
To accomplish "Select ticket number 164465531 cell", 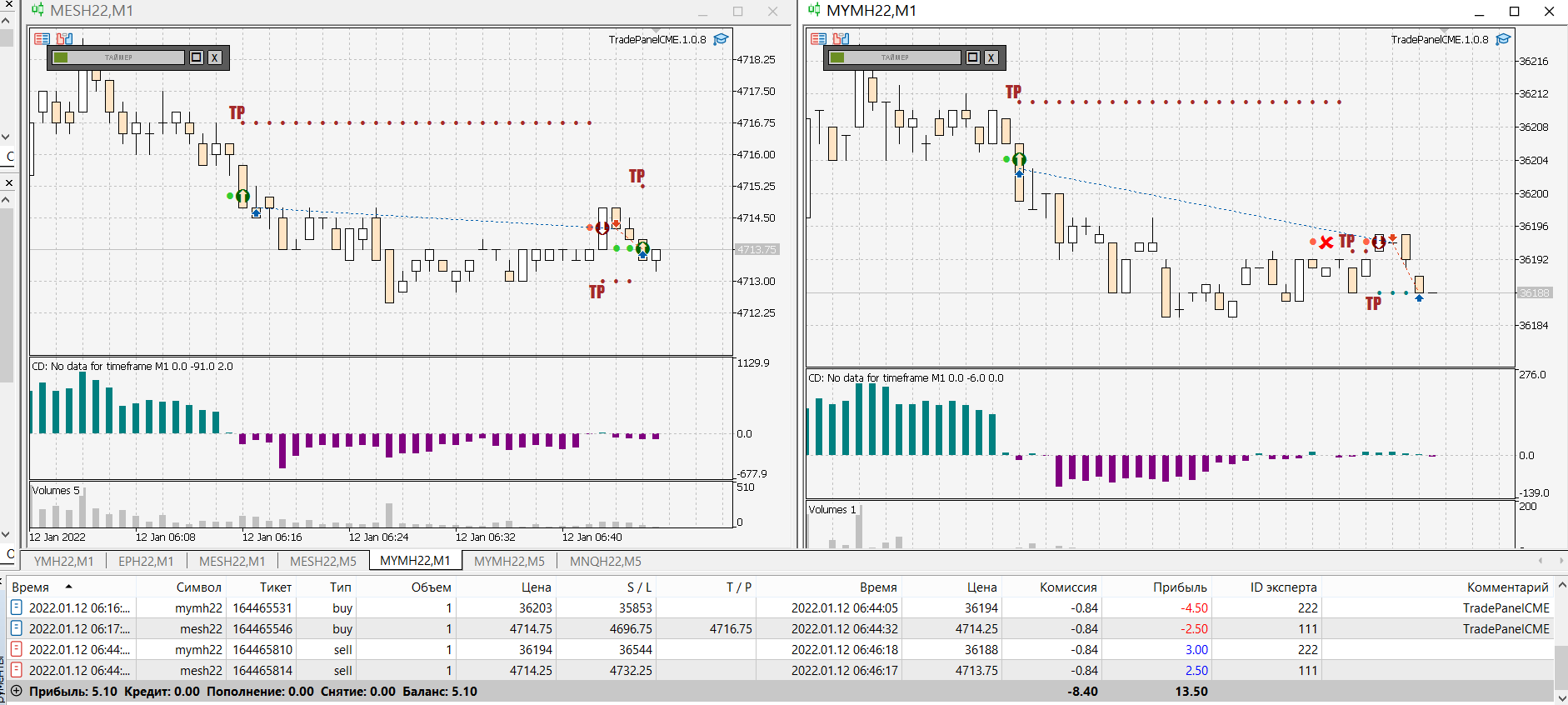I will pos(262,607).
